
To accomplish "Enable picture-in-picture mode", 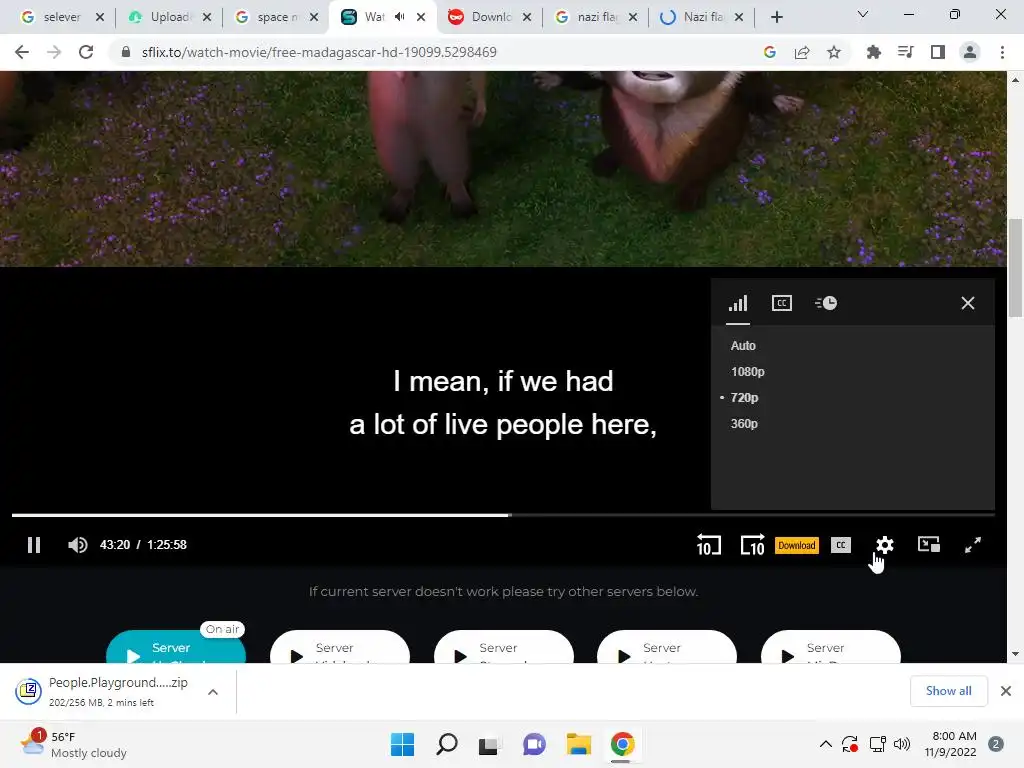I will point(929,545).
